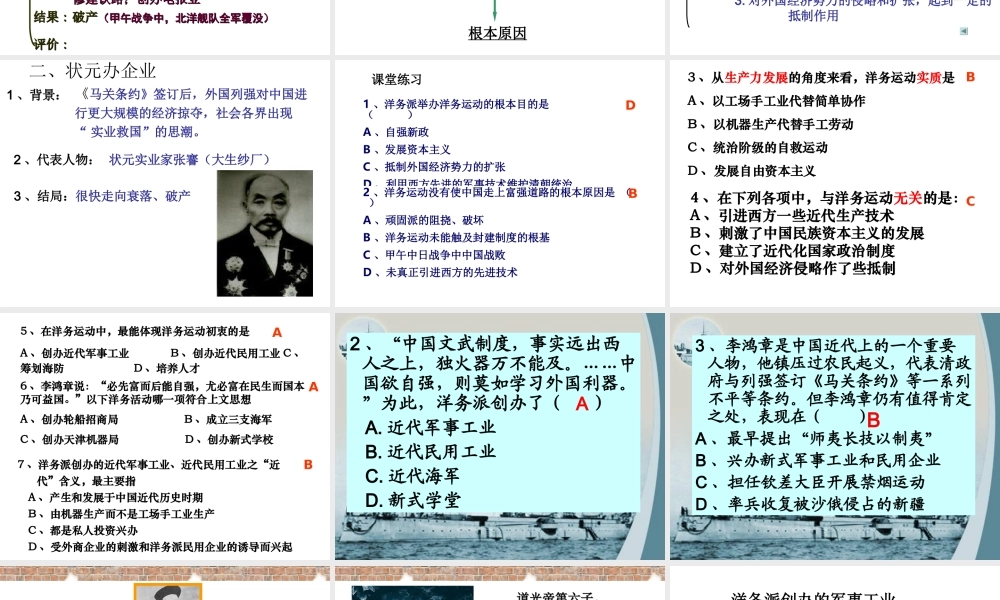Choose option D、发展自由资本主义
1000x600 pixels.
(751, 171)
